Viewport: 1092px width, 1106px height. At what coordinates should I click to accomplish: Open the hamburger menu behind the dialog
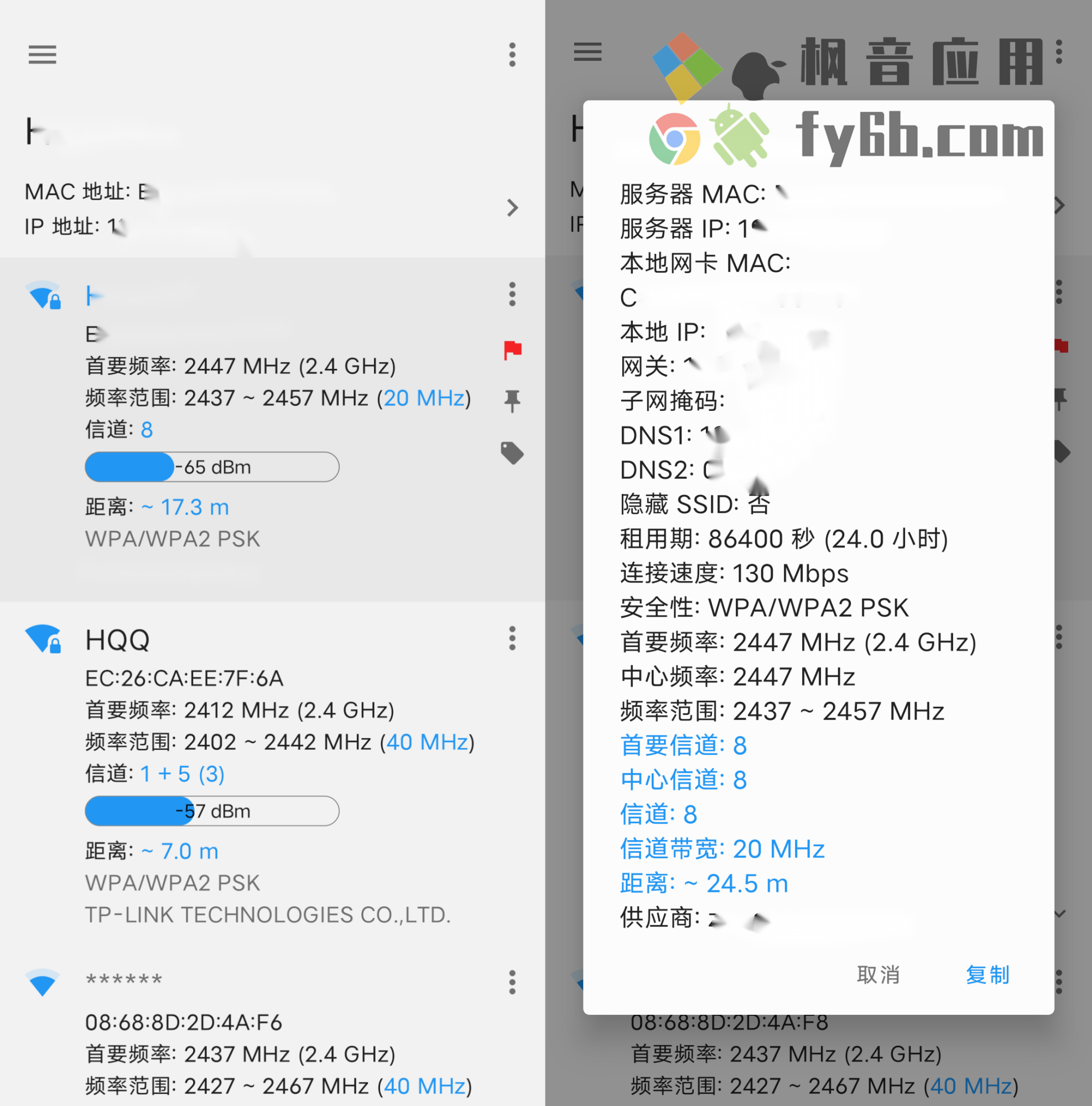point(587,52)
